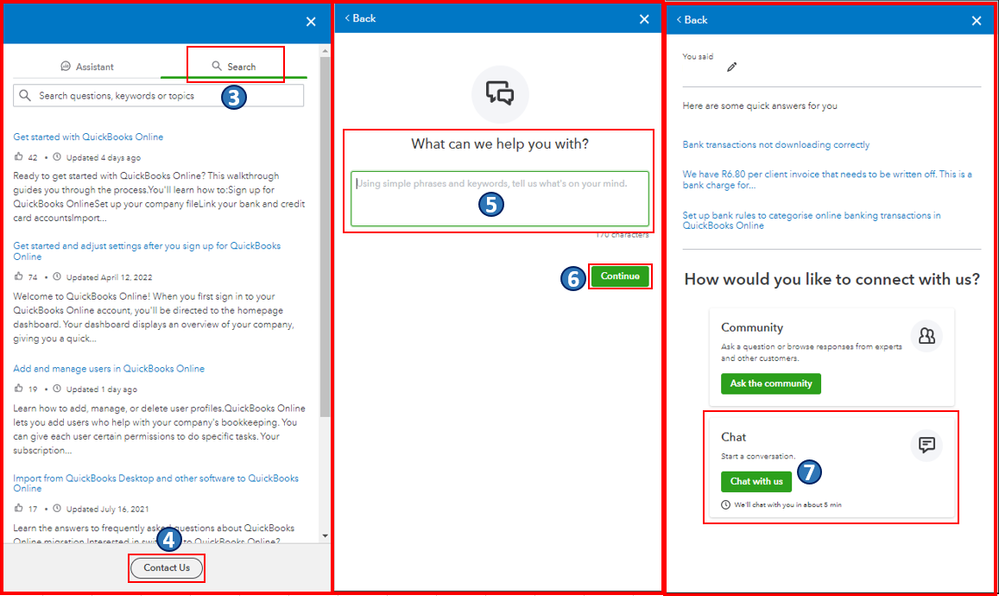This screenshot has height=596, width=999.
Task: Click clock icon beside 'Updated 4 days ago'
Action: click(x=57, y=157)
